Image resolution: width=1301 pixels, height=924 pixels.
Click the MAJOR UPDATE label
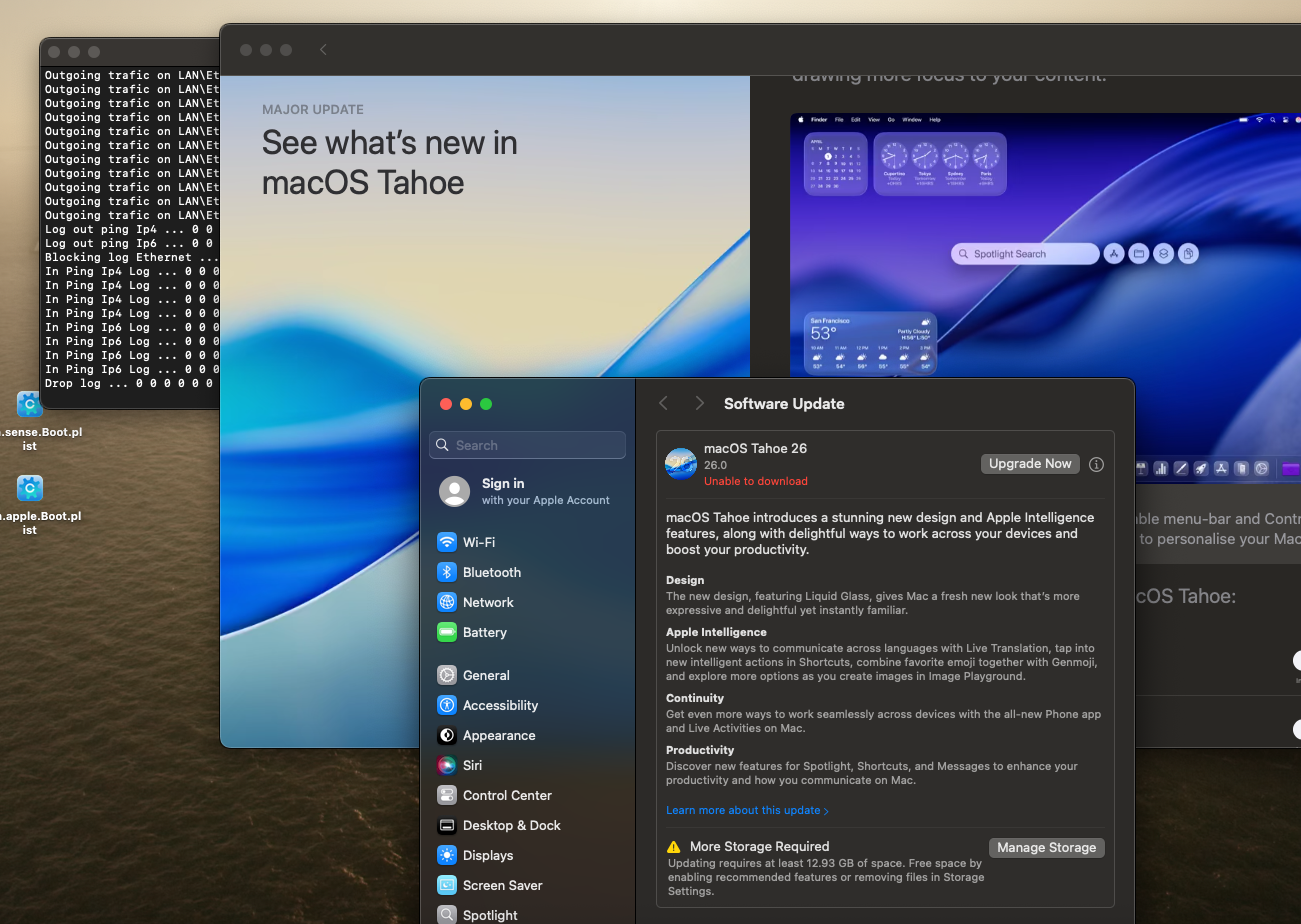[x=313, y=109]
